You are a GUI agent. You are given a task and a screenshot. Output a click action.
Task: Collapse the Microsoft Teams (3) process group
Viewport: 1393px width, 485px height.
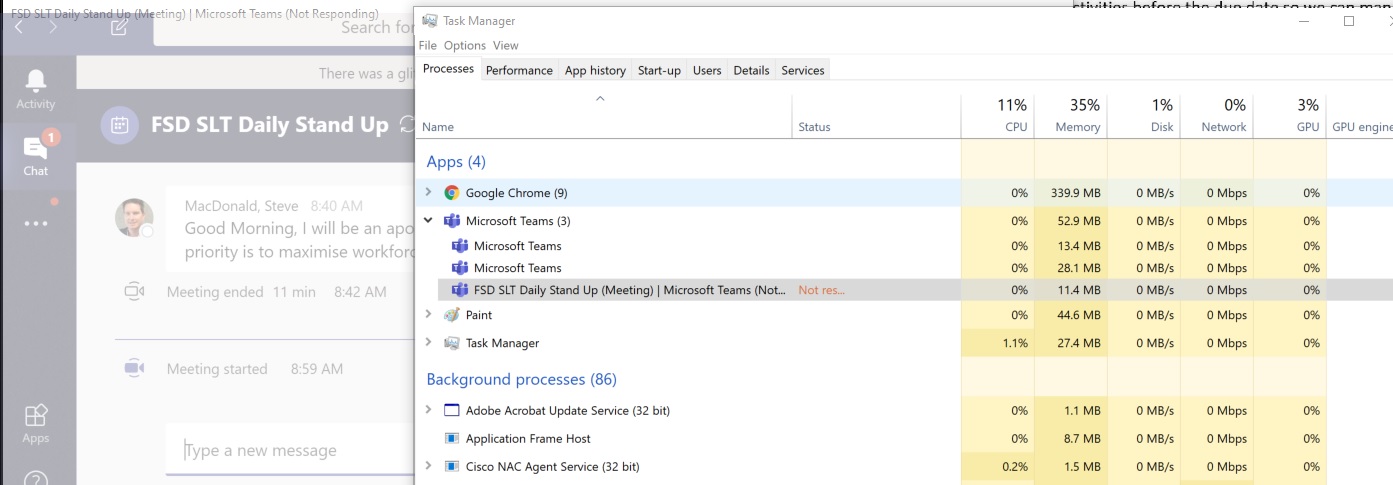coord(428,221)
